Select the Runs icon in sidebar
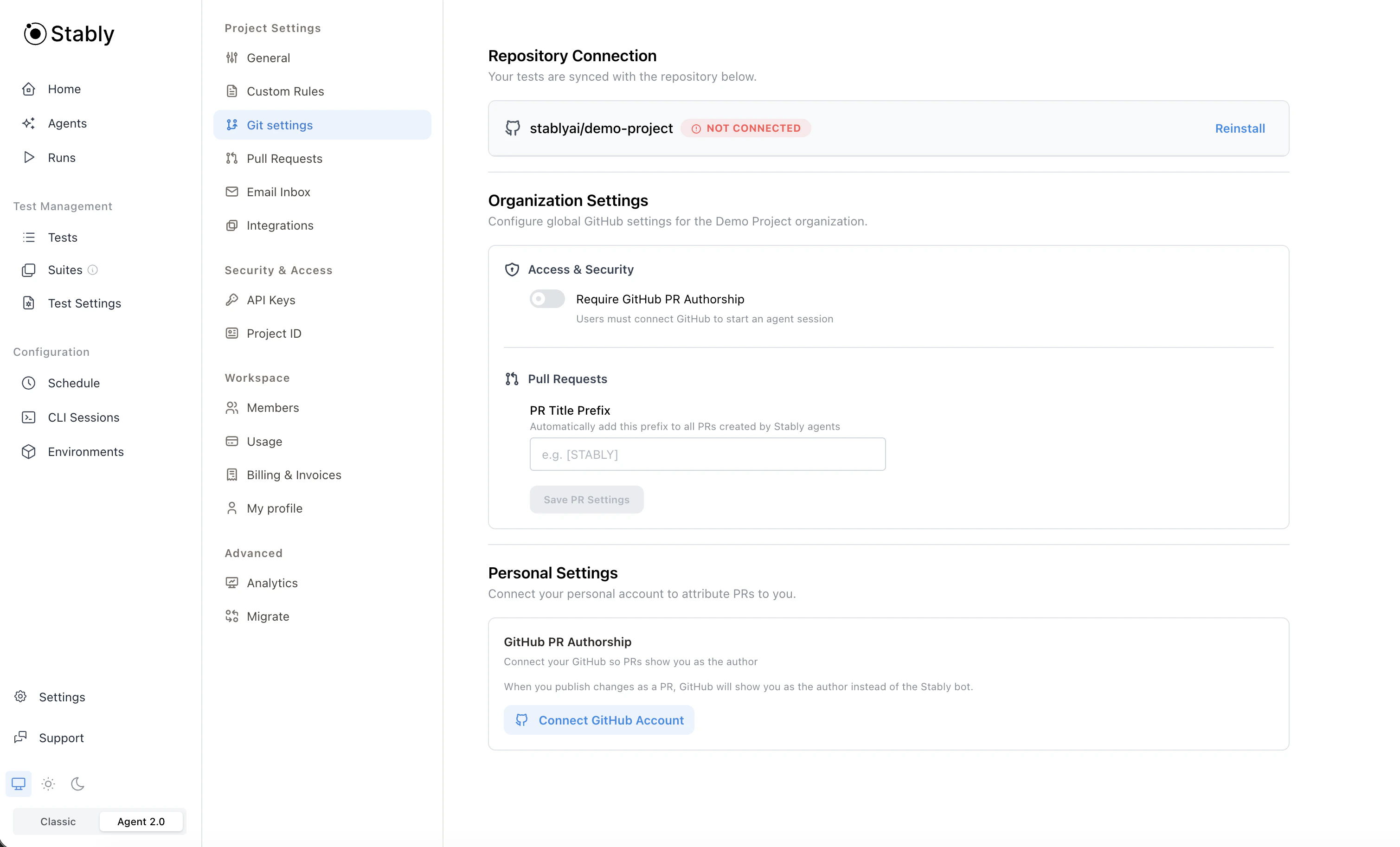Viewport: 1400px width, 847px height. click(29, 157)
